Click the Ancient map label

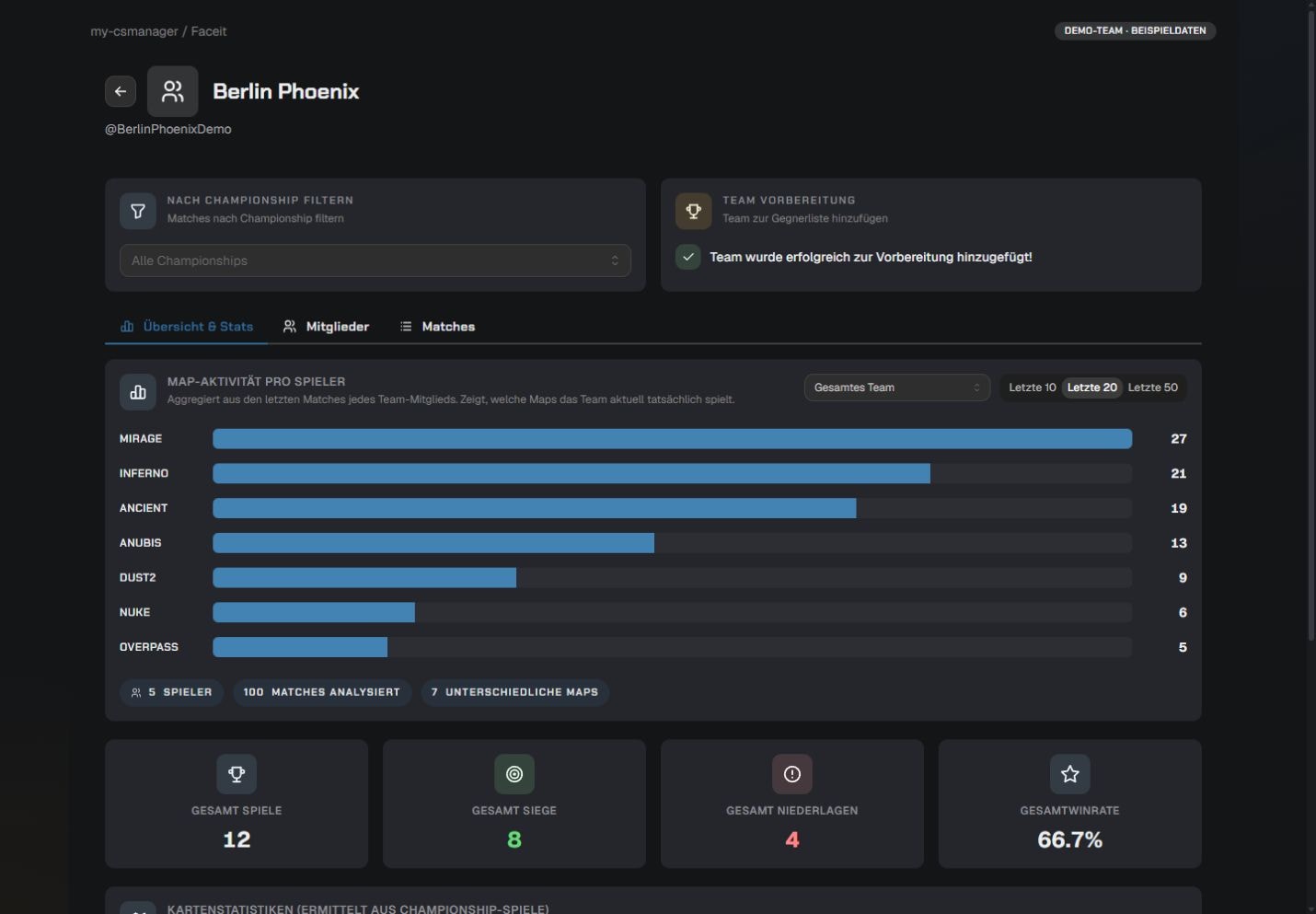144,508
